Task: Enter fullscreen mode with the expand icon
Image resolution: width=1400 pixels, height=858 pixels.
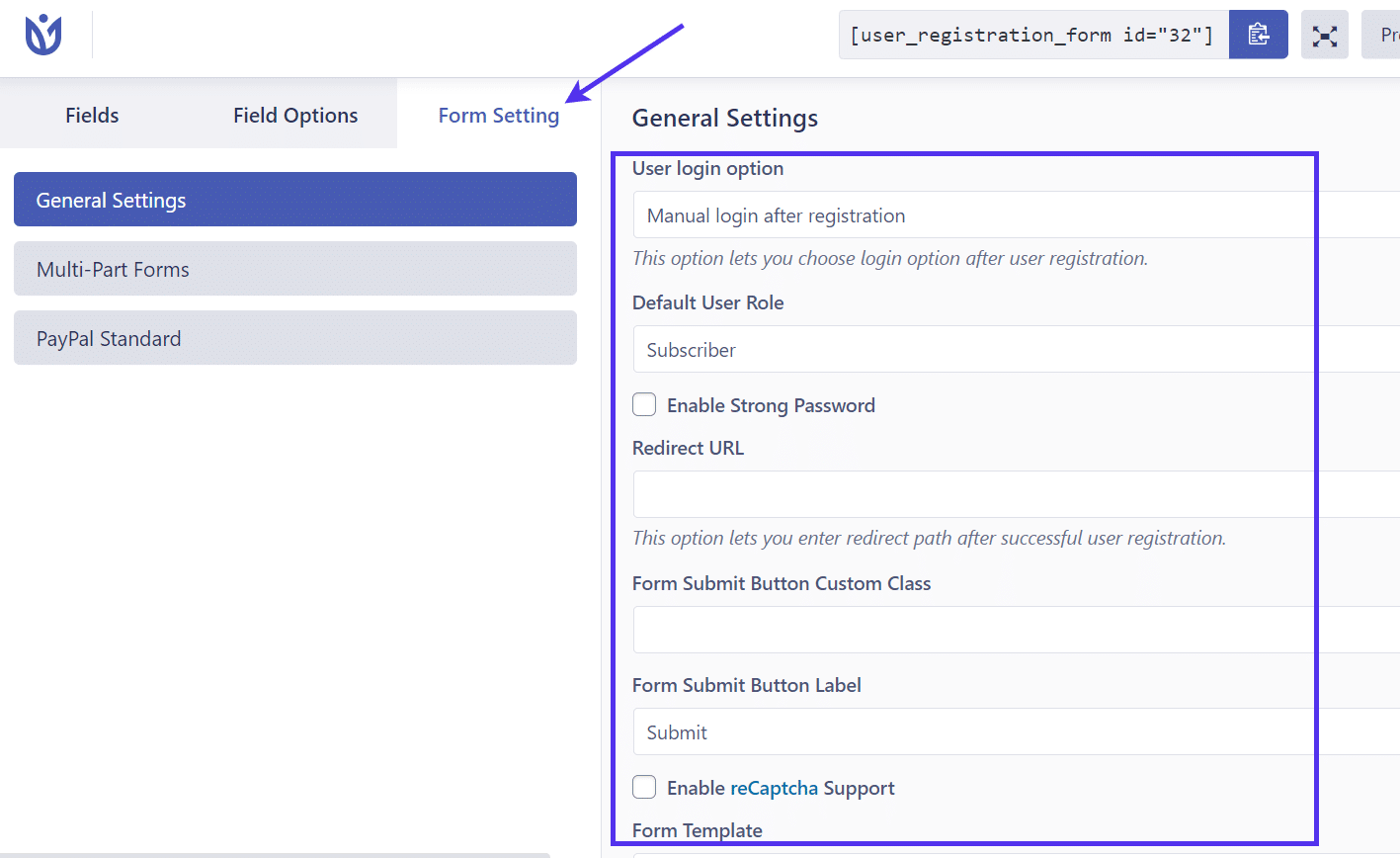Action: 1324,34
